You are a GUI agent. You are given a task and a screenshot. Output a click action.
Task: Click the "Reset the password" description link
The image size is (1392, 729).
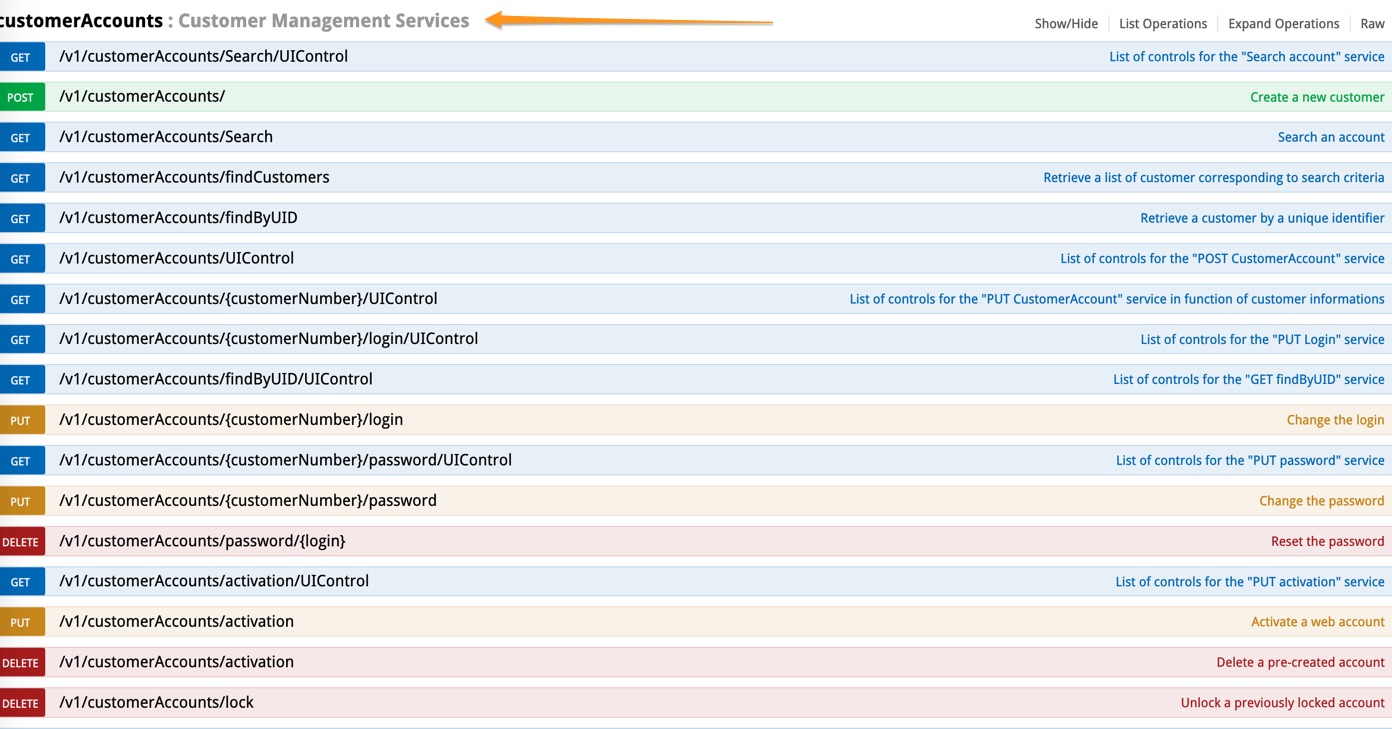[x=1327, y=541]
